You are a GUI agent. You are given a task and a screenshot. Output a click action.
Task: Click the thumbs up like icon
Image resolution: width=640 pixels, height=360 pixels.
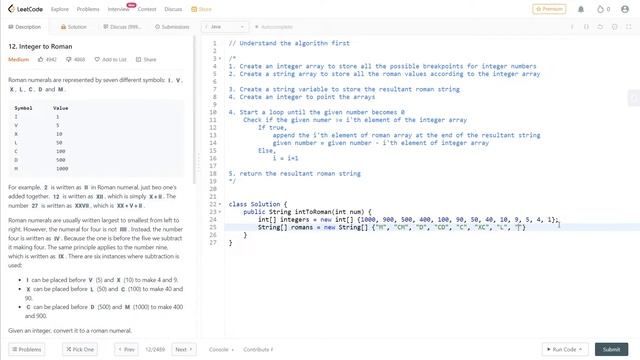click(x=41, y=60)
